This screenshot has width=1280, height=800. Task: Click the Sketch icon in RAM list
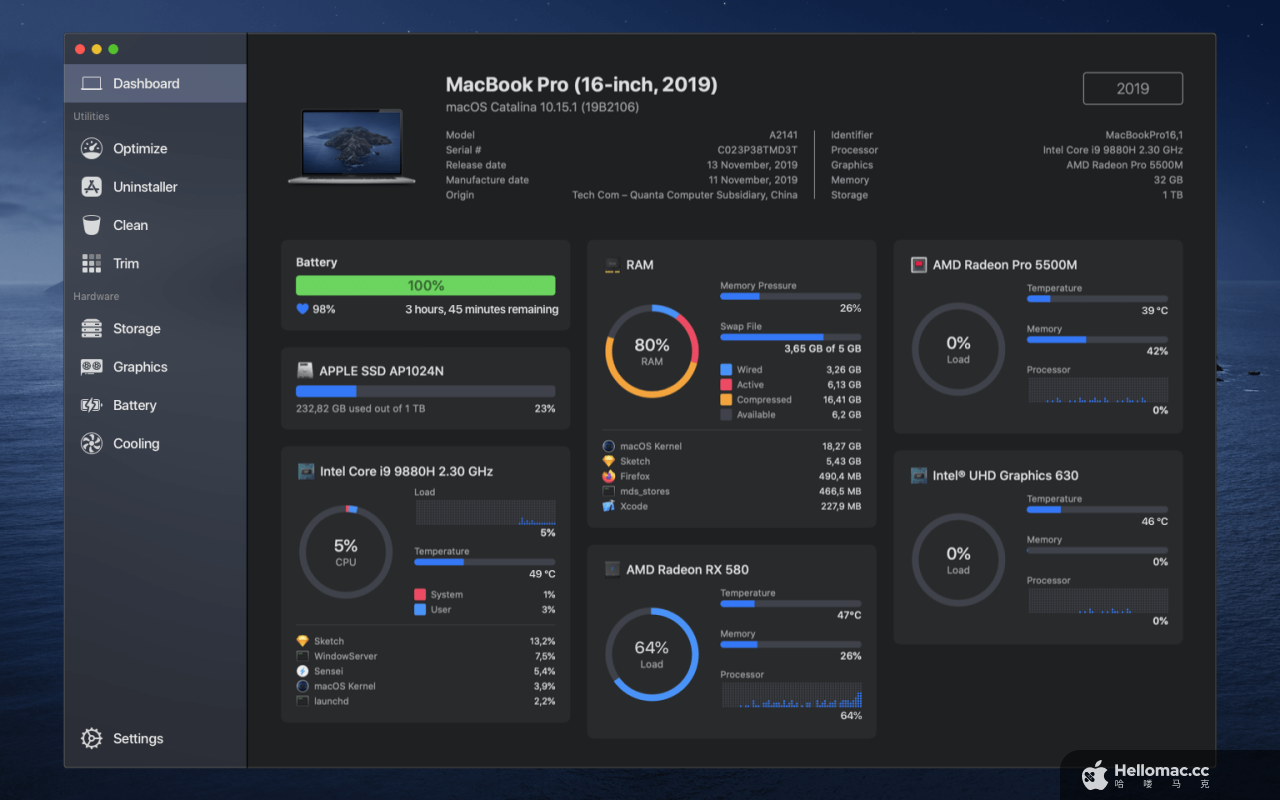coord(609,461)
